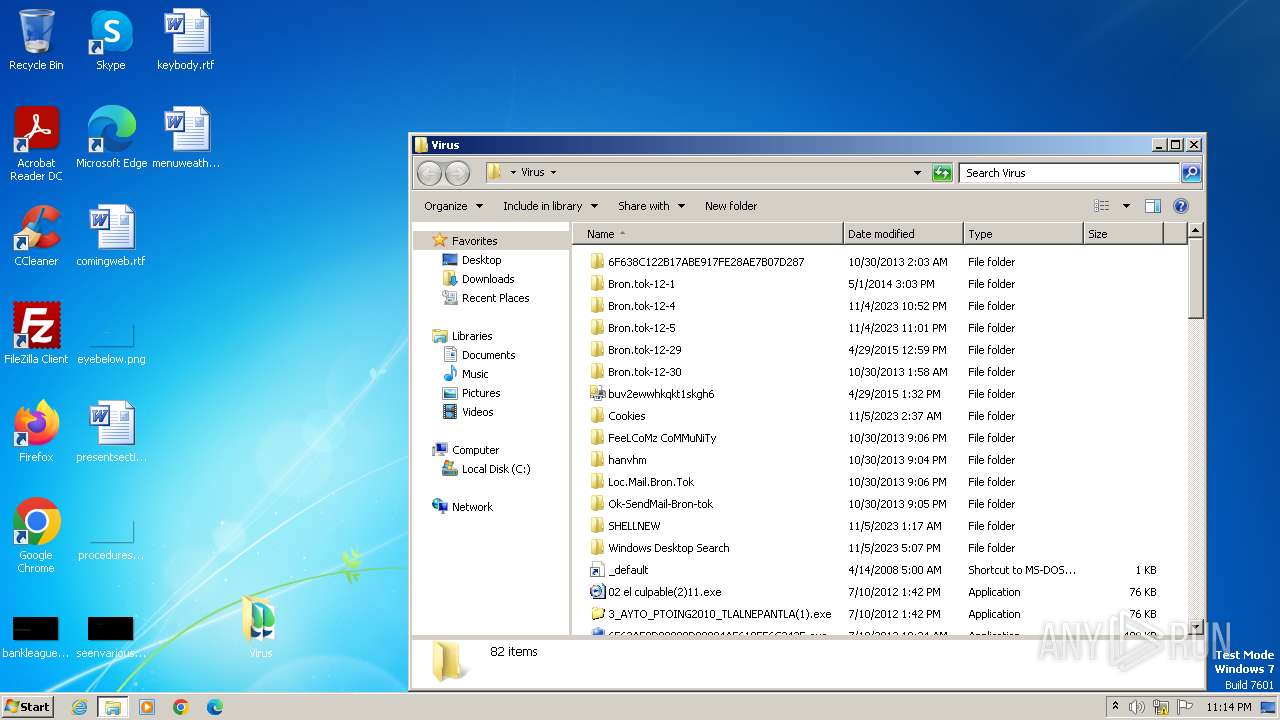The width and height of the screenshot is (1280, 720).
Task: Sort by Date modified column
Action: pos(903,234)
